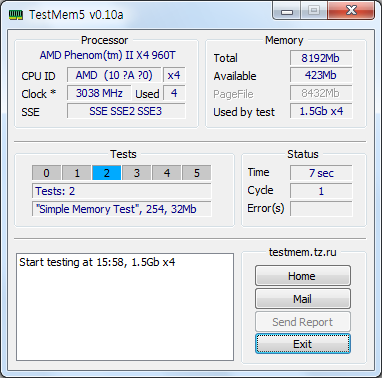Click the Used cores value 4
Viewport: 382px width, 378px height.
(174, 93)
